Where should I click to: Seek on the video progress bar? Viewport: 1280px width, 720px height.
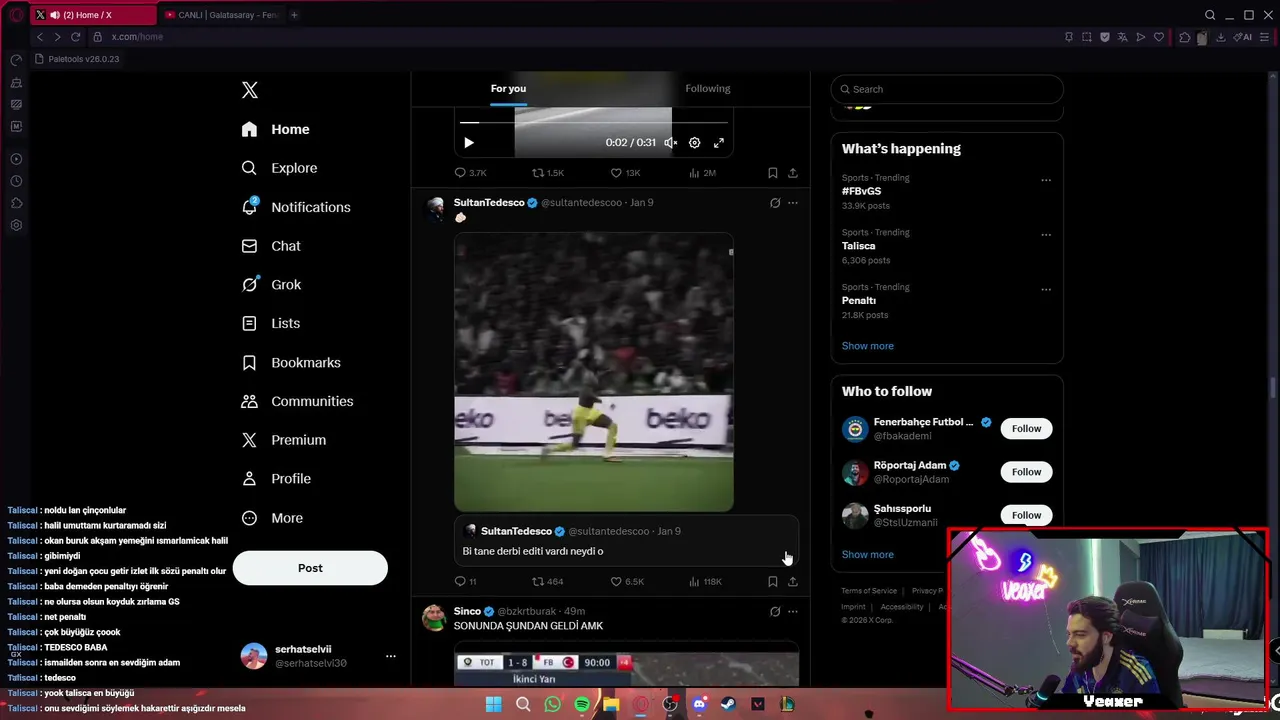[594, 123]
